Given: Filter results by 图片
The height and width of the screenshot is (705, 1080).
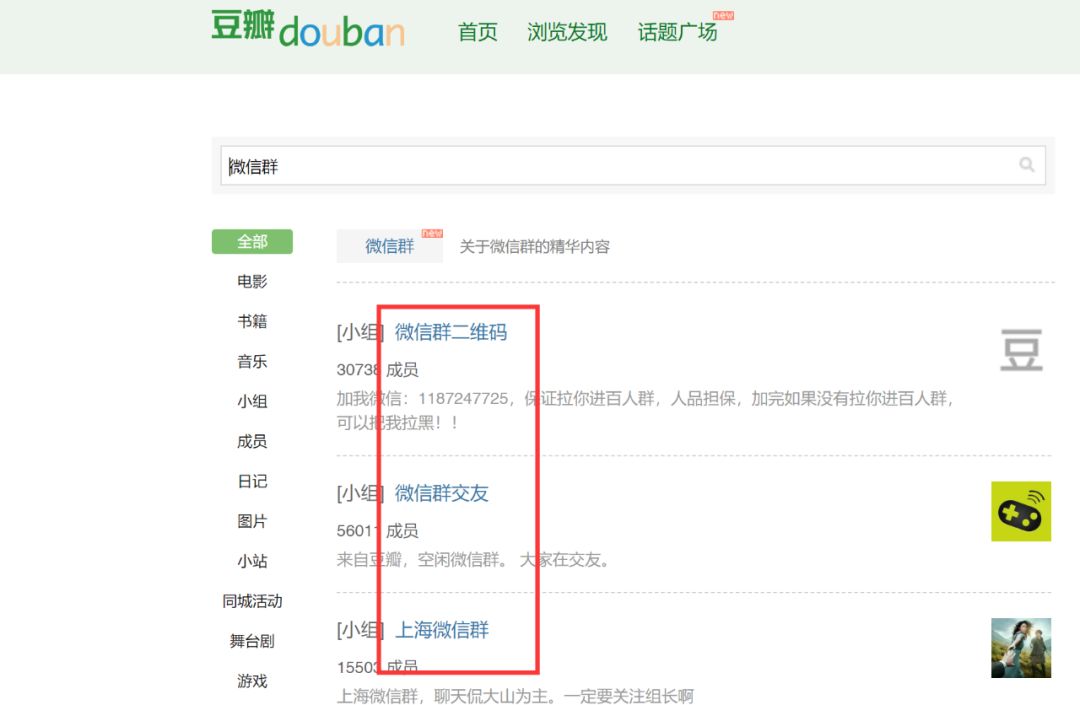Looking at the screenshot, I should pyautogui.click(x=252, y=521).
